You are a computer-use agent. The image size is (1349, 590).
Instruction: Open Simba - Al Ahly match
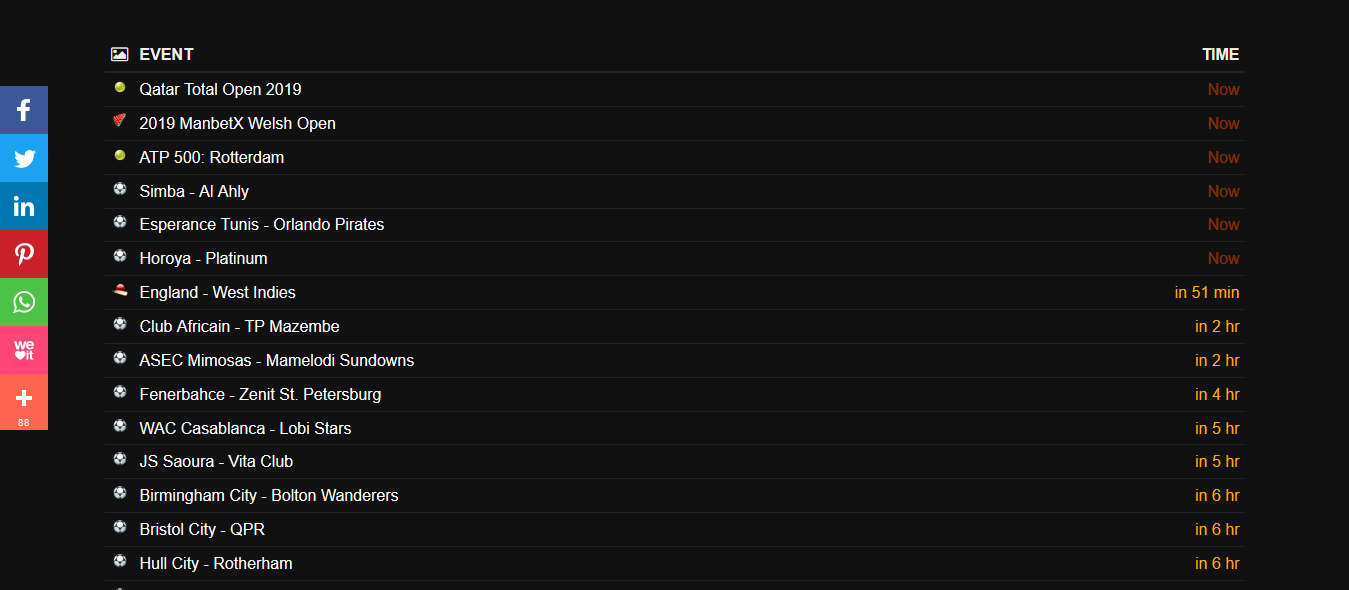[x=194, y=192]
